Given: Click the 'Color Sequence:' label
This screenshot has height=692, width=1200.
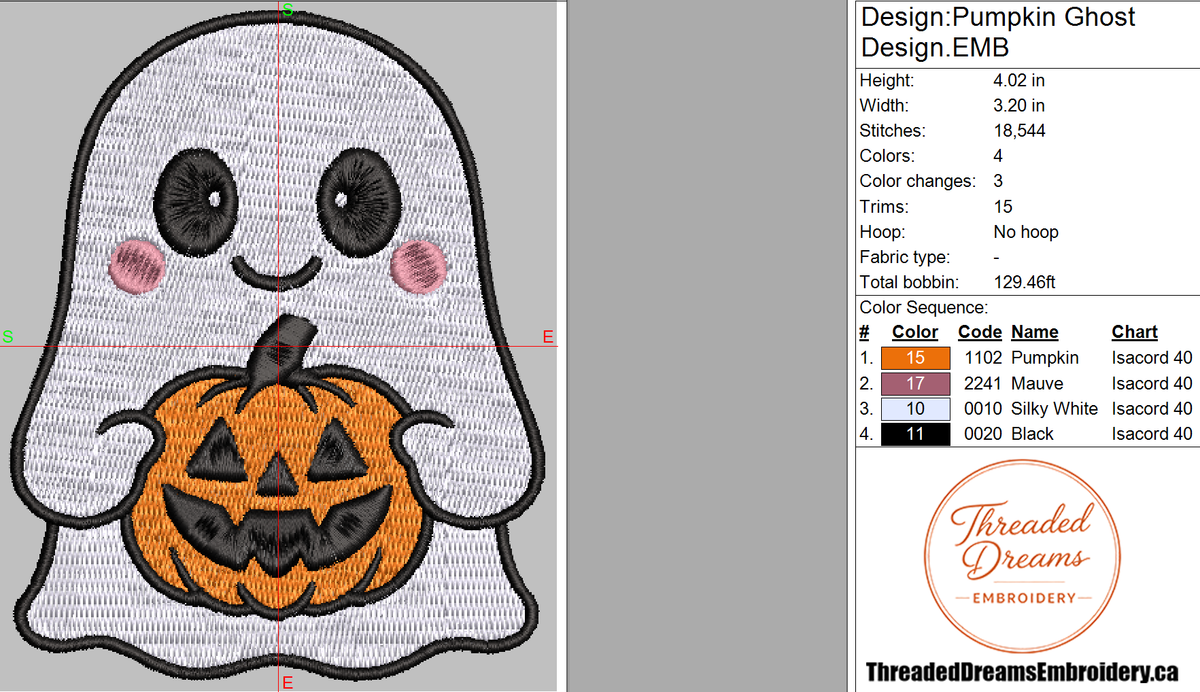Looking at the screenshot, I should pos(924,308).
